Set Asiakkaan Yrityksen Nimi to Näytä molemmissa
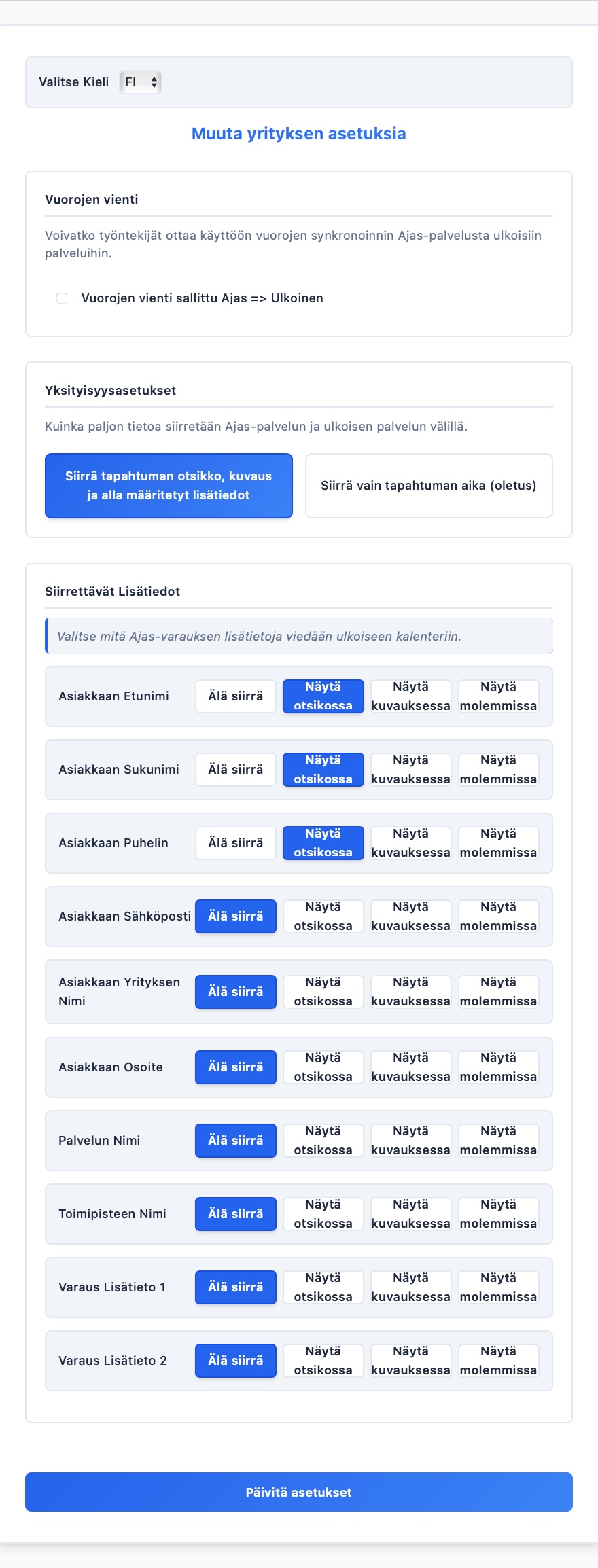Image resolution: width=598 pixels, height=1568 pixels. pyautogui.click(x=498, y=992)
